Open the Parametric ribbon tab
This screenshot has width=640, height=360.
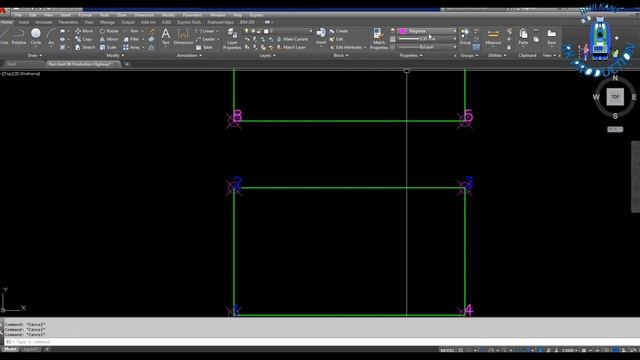(x=68, y=22)
